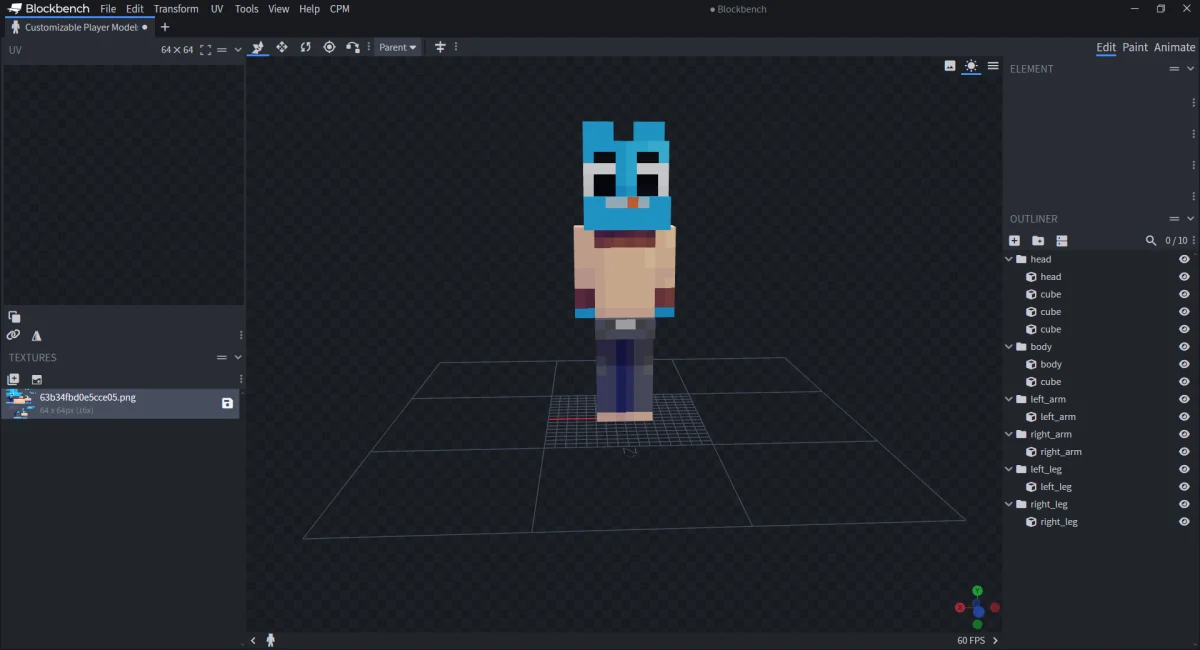Collapse the right_leg group
Image resolution: width=1200 pixels, height=650 pixels.
coord(1009,504)
